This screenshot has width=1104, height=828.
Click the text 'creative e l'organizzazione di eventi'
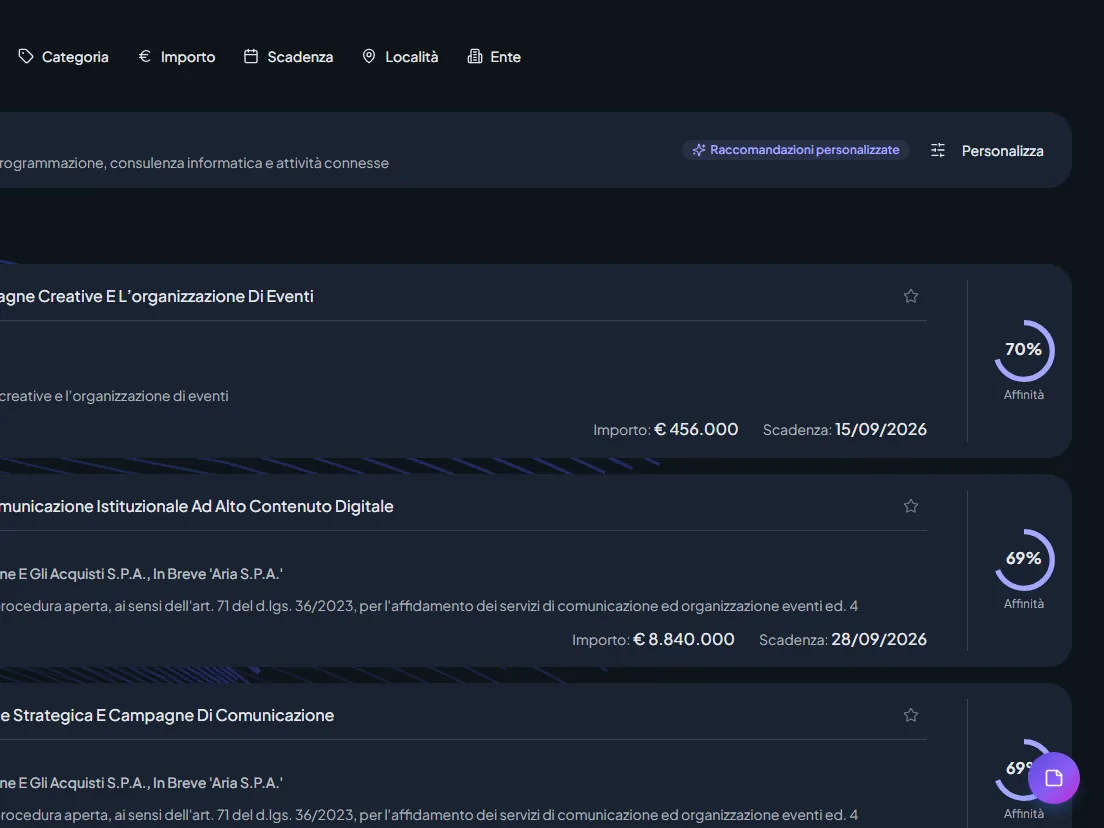[114, 396]
